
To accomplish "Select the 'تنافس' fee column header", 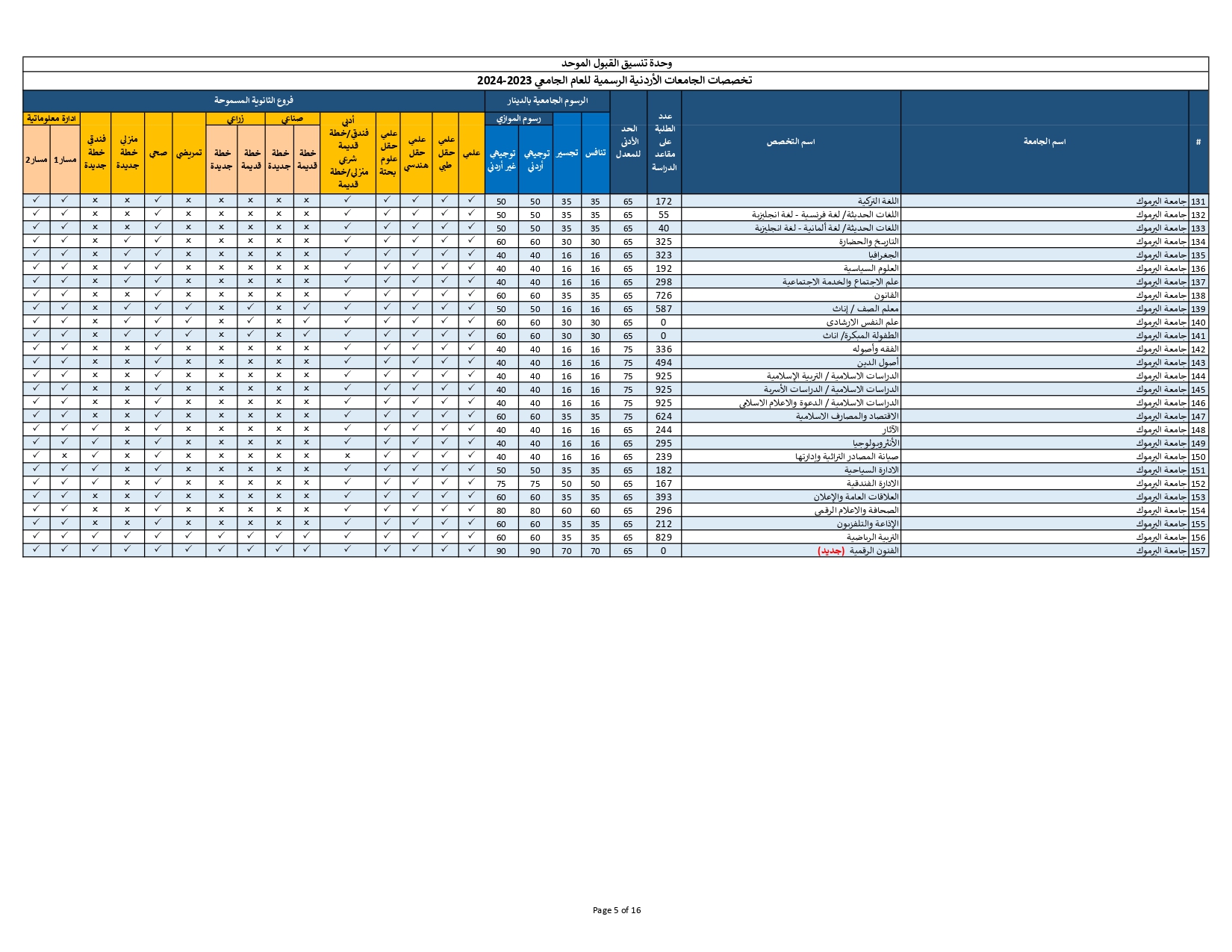I will point(595,153).
